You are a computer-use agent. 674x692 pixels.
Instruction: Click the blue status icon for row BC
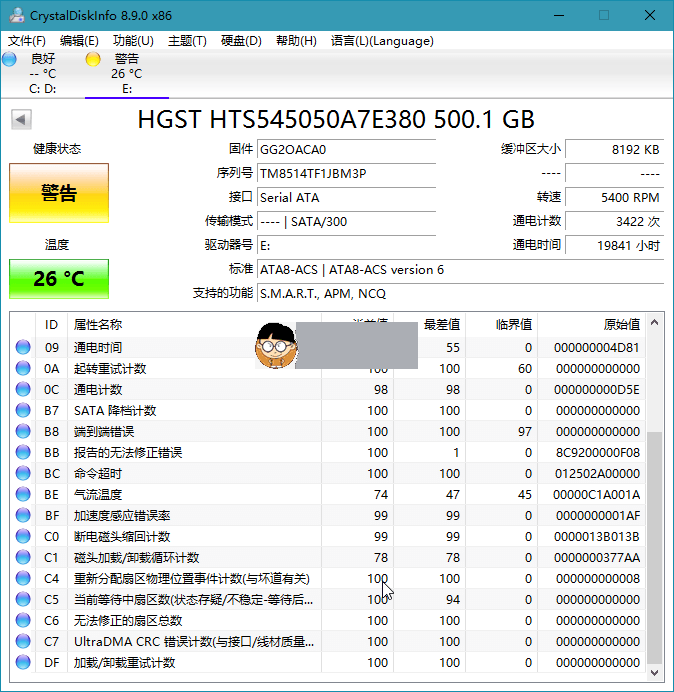pyautogui.click(x=23, y=474)
